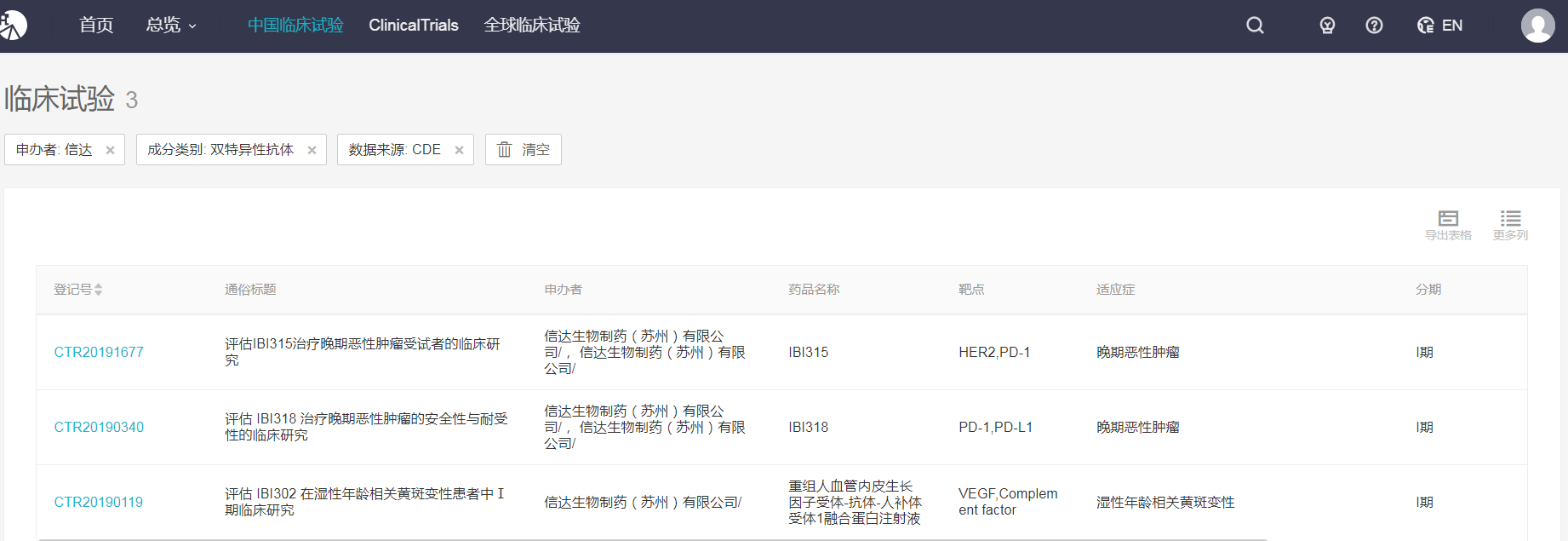Click indication 湿性年龄相关黄斑变性
The height and width of the screenshot is (541, 1568).
tap(1165, 503)
